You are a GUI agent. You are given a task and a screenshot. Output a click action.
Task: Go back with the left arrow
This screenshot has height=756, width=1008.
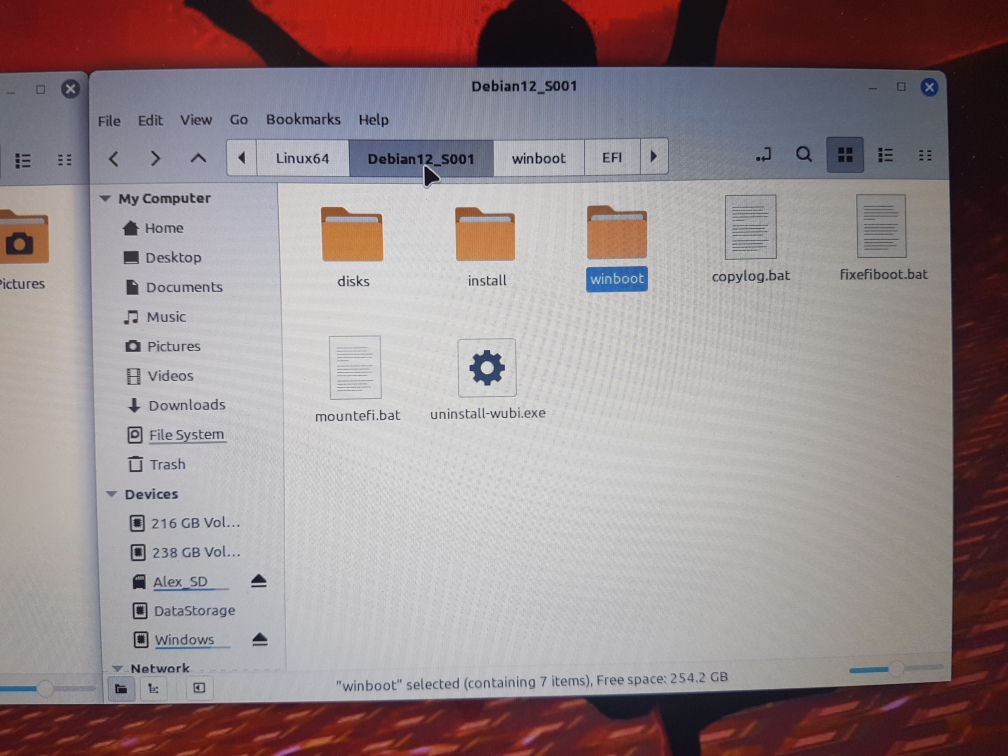point(114,158)
